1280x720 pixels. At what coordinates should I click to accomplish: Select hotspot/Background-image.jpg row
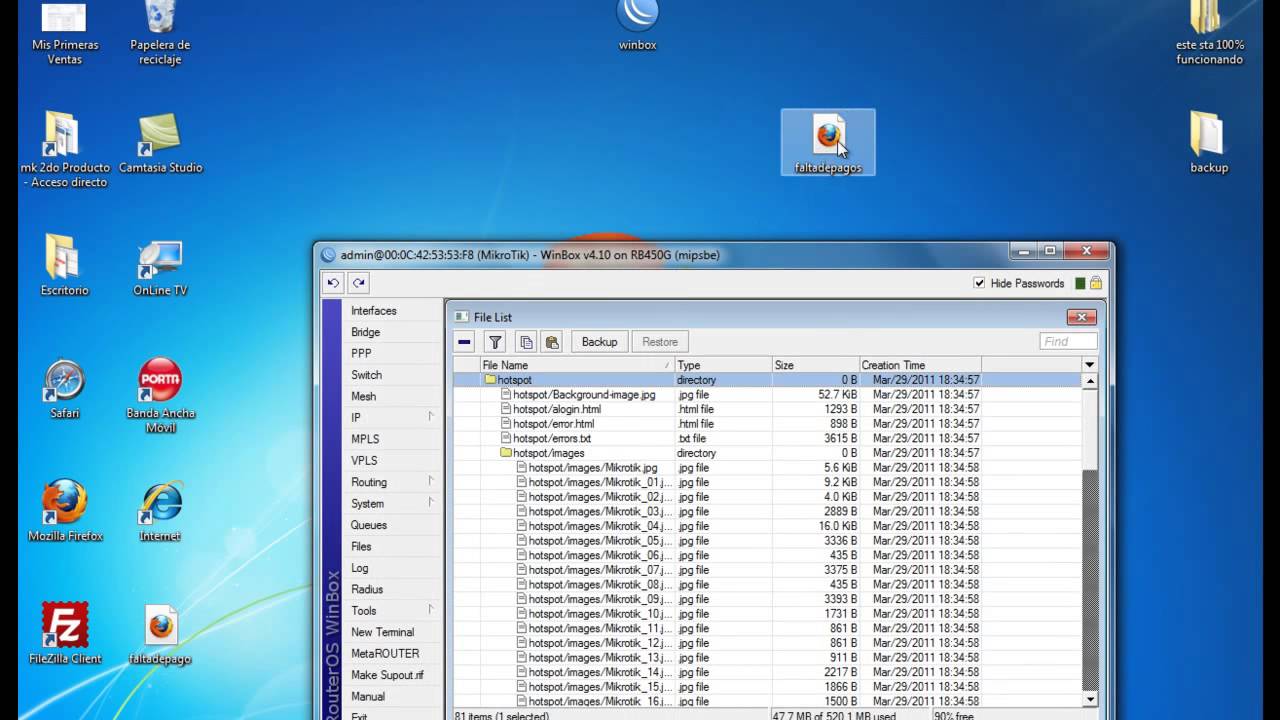767,394
